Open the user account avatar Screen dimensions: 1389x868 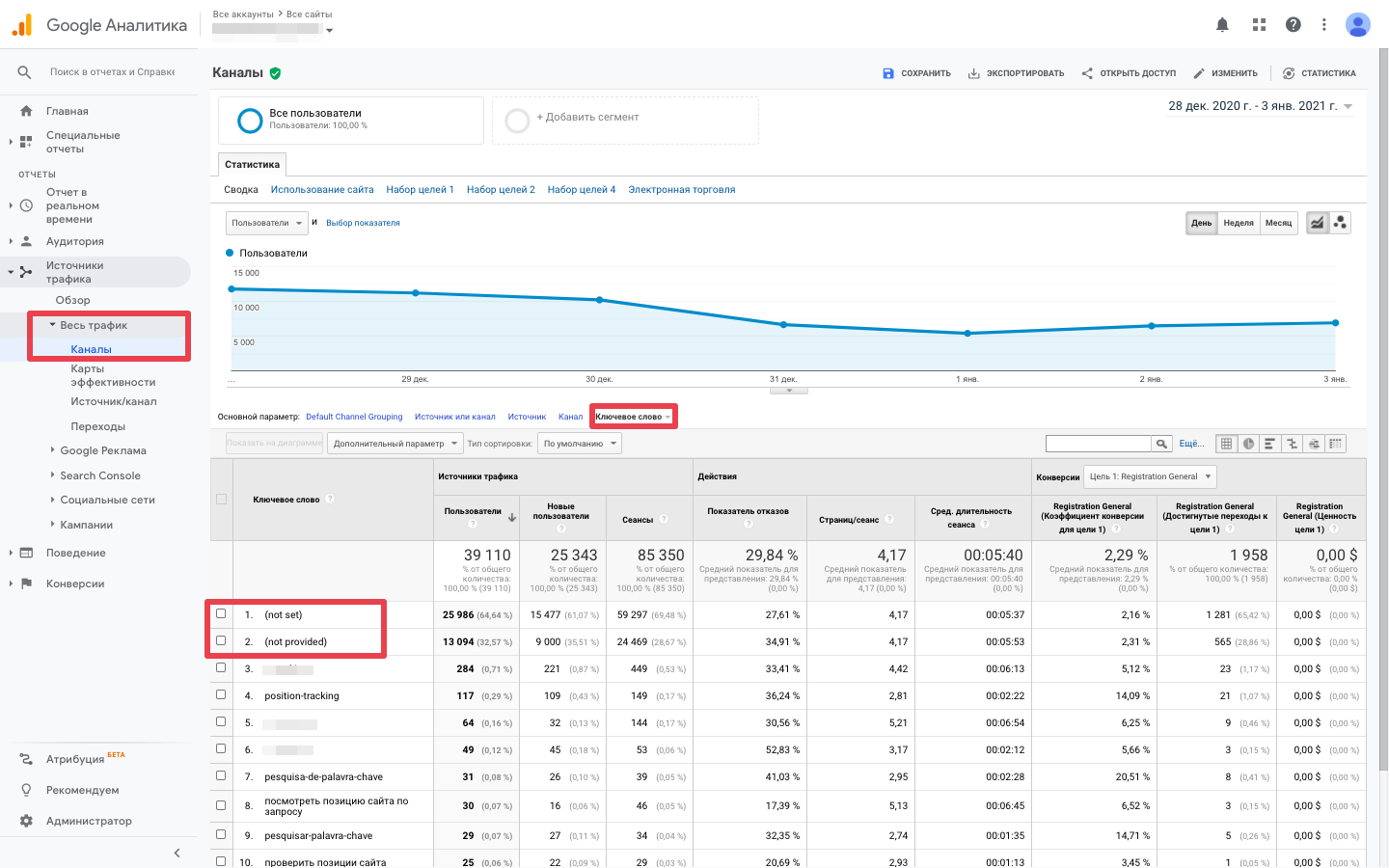tap(1358, 25)
